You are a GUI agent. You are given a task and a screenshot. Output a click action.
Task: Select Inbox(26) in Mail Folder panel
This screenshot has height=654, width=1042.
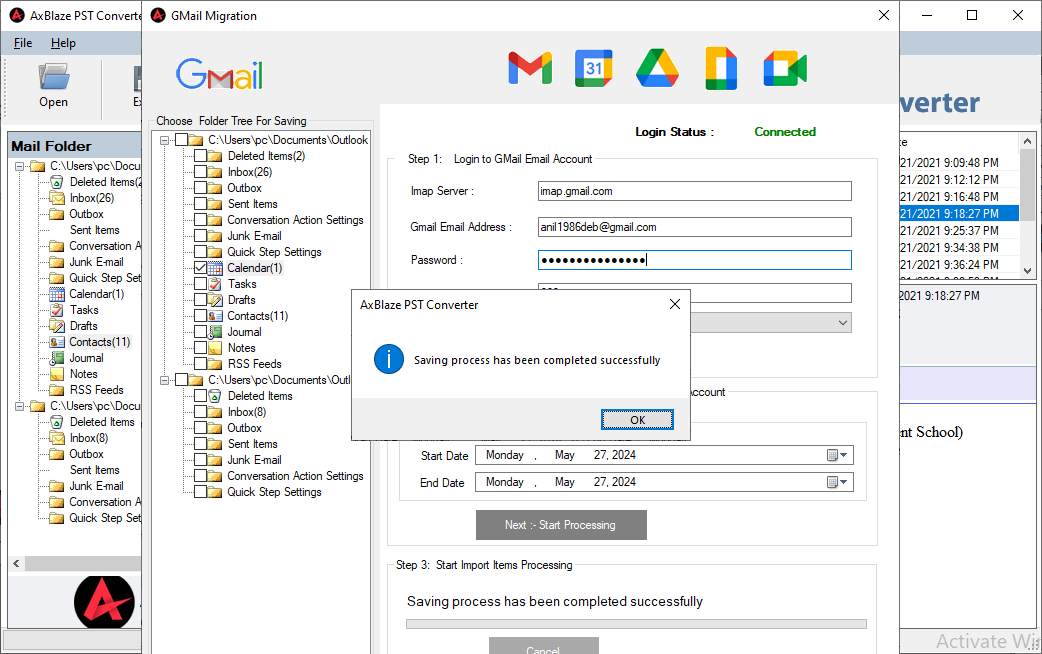click(92, 198)
